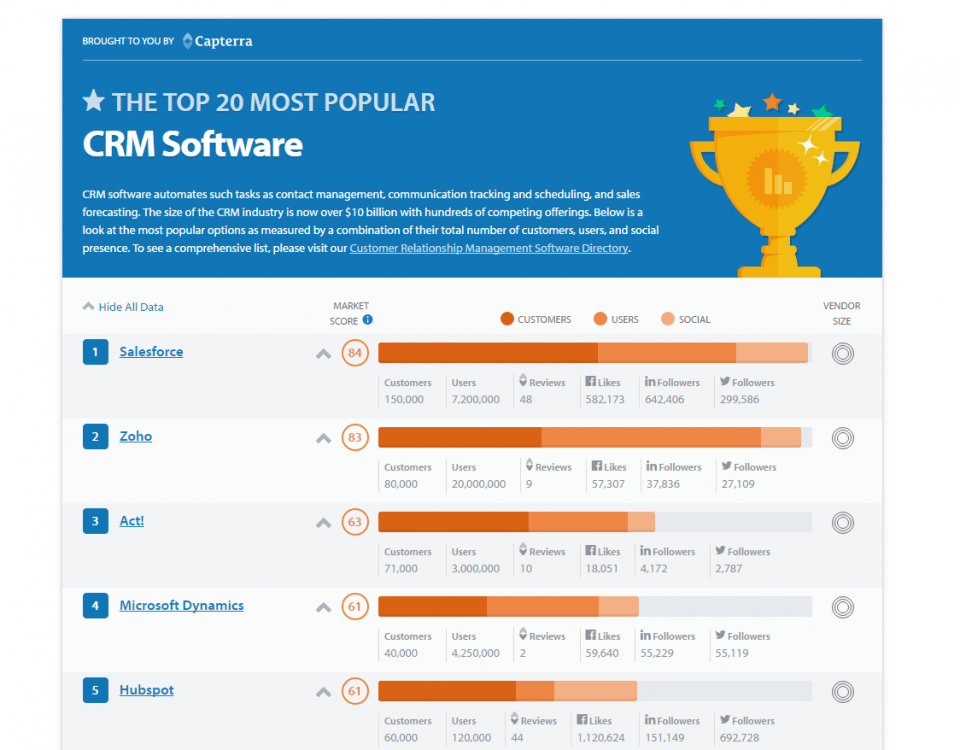The image size is (960, 750).
Task: Click Hubspot Facebook Likes icon
Action: [582, 719]
